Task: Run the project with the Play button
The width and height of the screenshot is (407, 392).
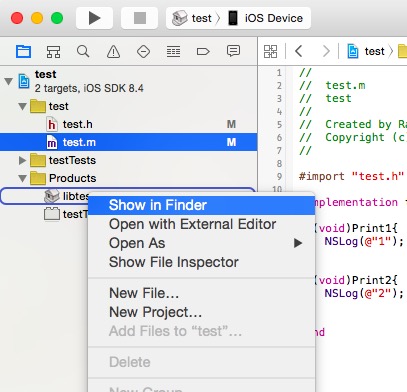Action: click(x=94, y=18)
